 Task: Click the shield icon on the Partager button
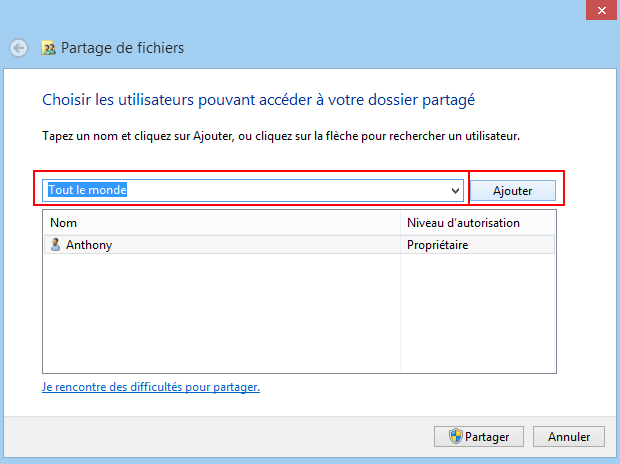point(456,436)
